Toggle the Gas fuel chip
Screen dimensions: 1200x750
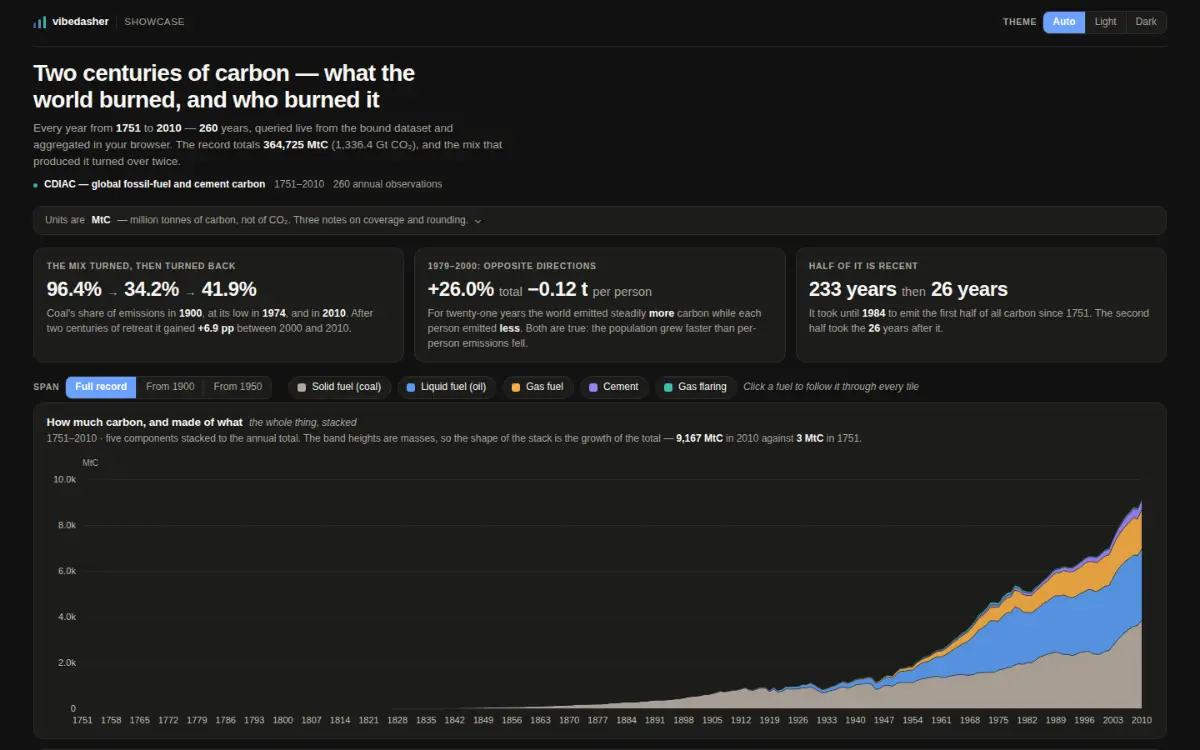(x=537, y=387)
